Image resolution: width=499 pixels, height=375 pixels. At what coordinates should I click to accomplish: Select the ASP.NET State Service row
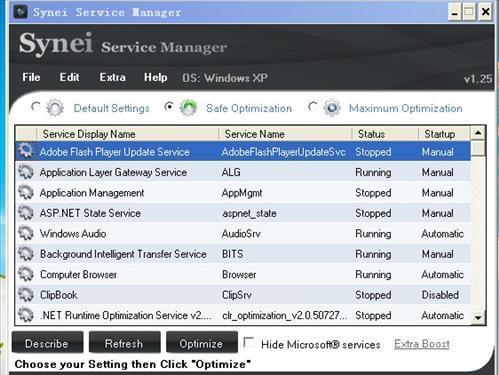click(x=243, y=213)
